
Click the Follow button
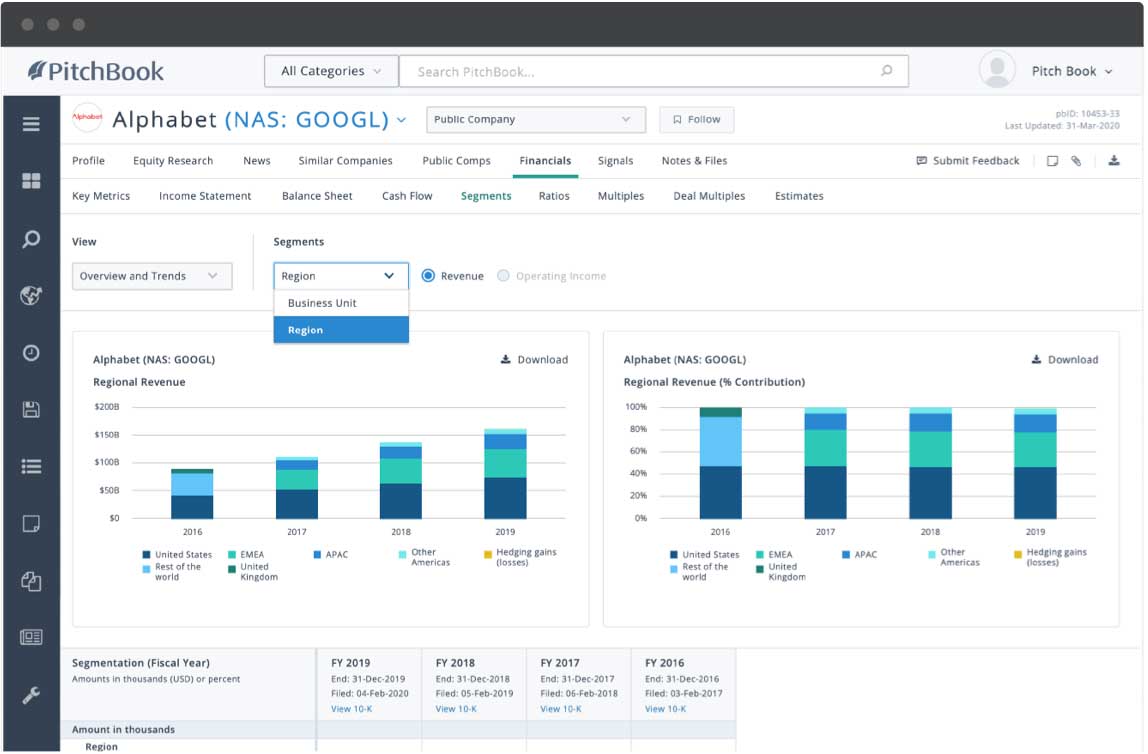pos(696,120)
